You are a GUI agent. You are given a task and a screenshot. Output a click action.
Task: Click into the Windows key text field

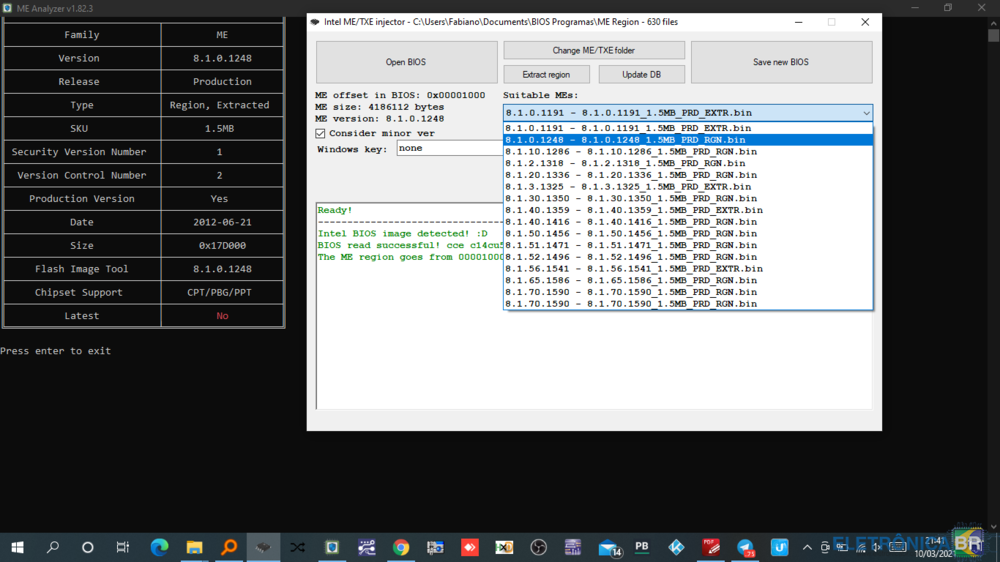click(449, 148)
